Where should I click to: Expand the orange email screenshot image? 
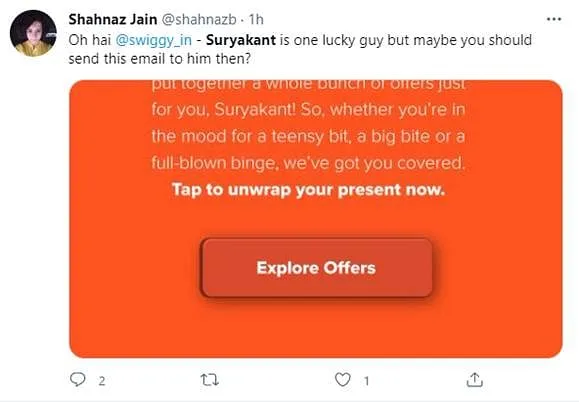pyautogui.click(x=316, y=219)
